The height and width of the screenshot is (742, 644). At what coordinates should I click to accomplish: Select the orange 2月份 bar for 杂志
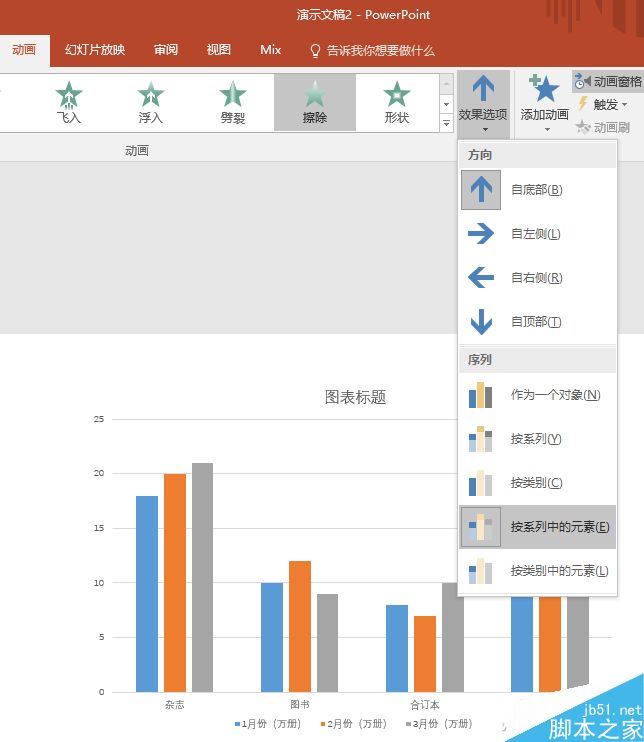[175, 583]
